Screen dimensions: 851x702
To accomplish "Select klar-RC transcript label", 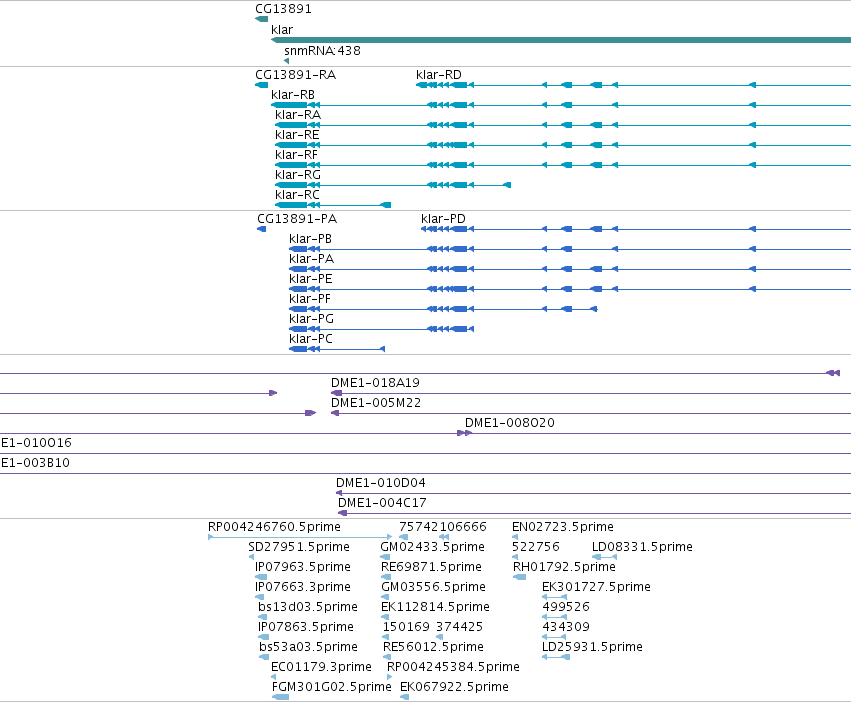I will point(297,195).
